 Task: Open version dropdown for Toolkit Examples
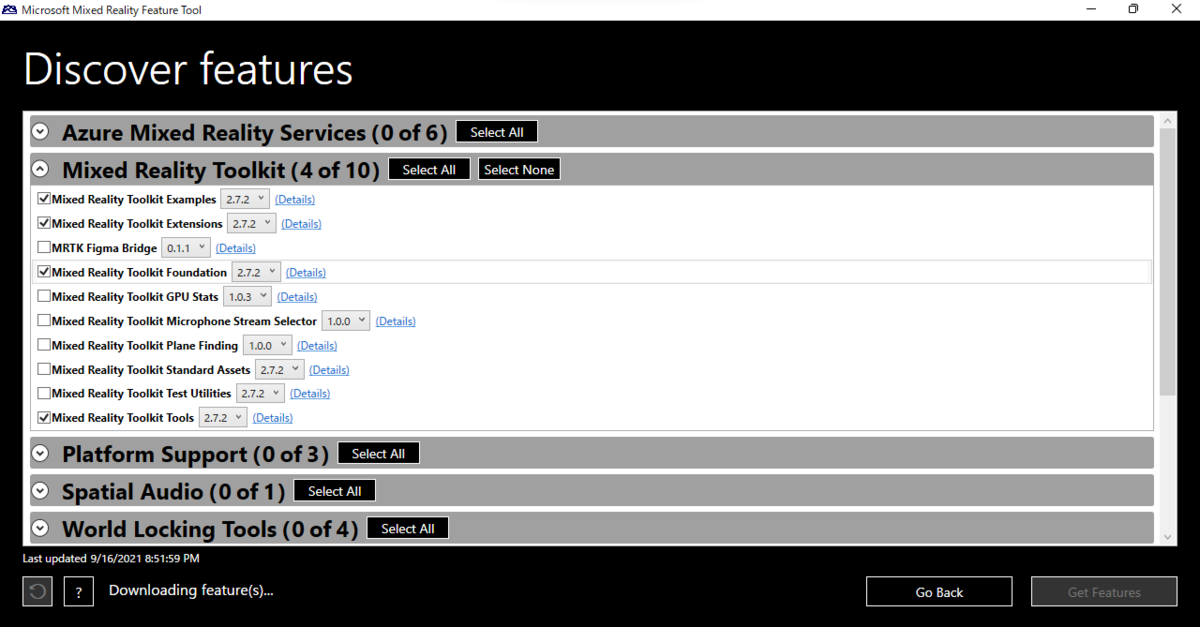click(245, 199)
